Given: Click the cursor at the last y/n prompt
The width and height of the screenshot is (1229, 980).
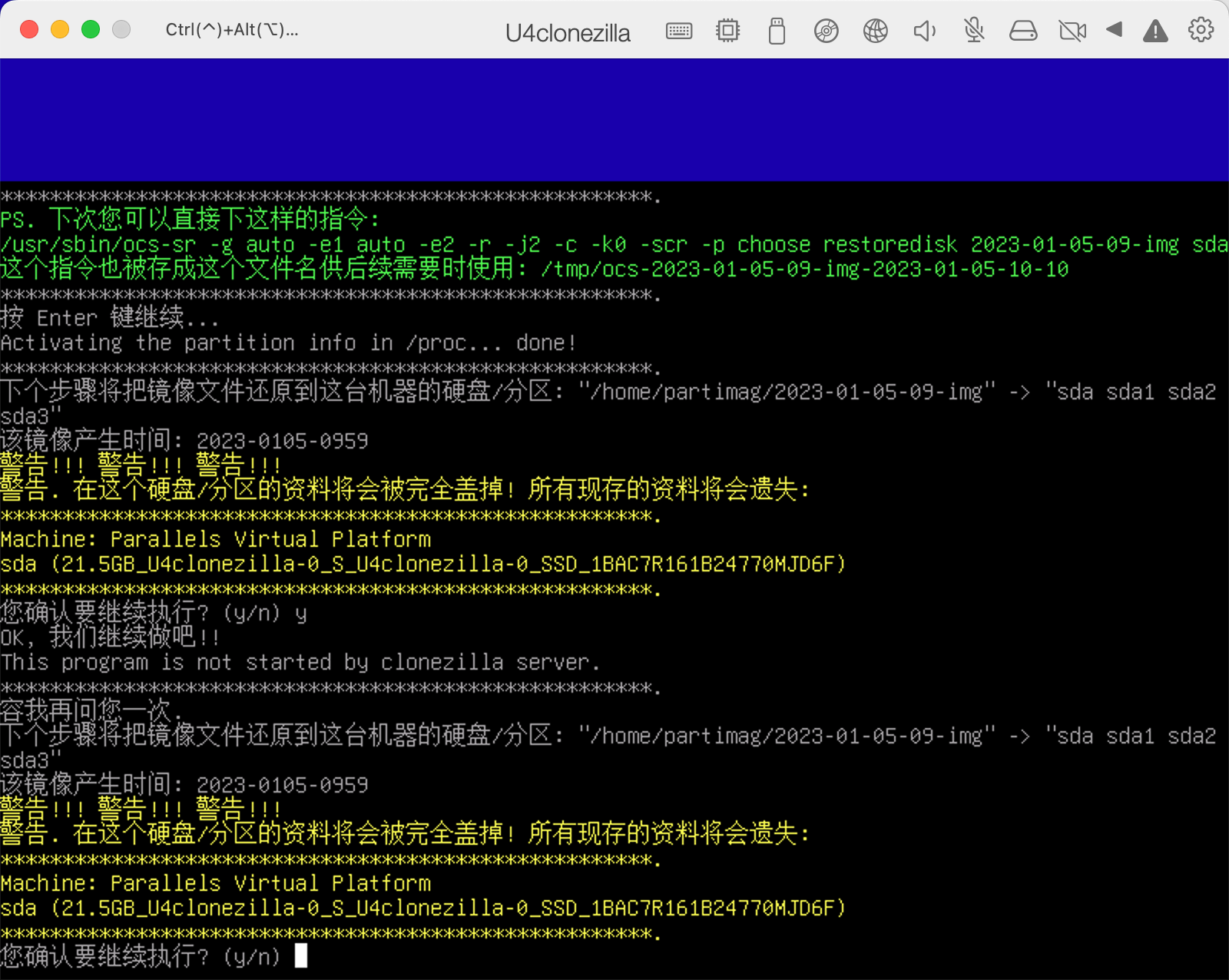Looking at the screenshot, I should (x=301, y=956).
